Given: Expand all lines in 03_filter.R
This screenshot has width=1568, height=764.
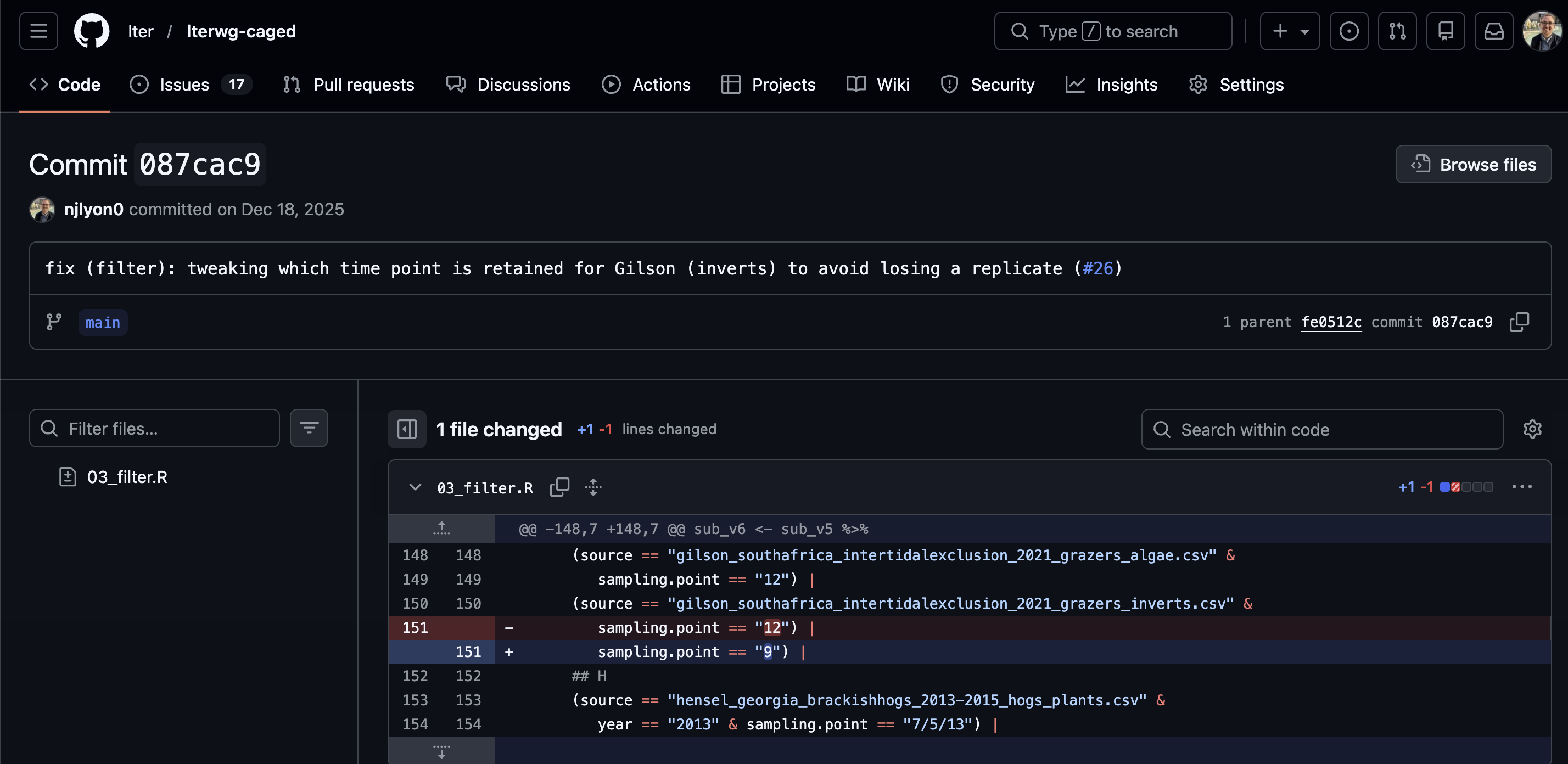Looking at the screenshot, I should click(593, 487).
